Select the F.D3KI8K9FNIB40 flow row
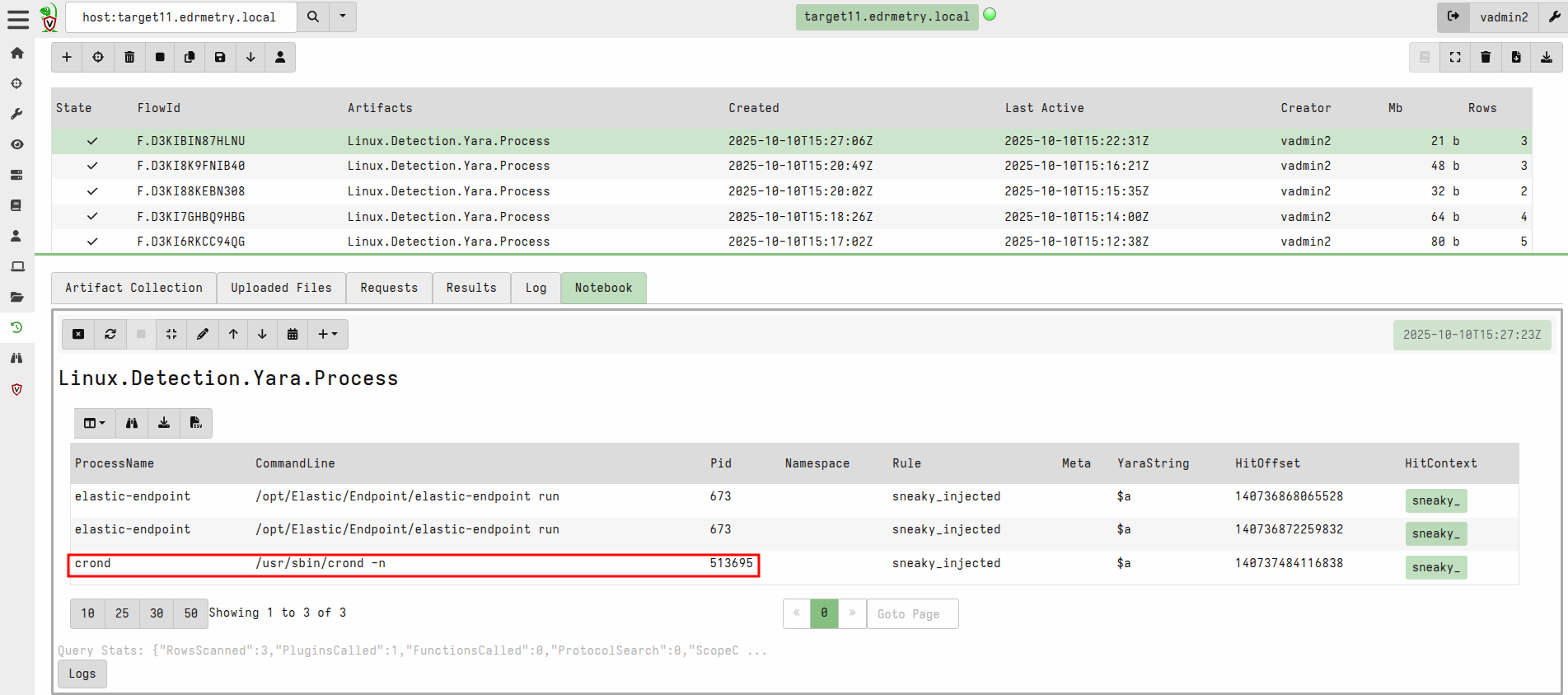 [191, 166]
